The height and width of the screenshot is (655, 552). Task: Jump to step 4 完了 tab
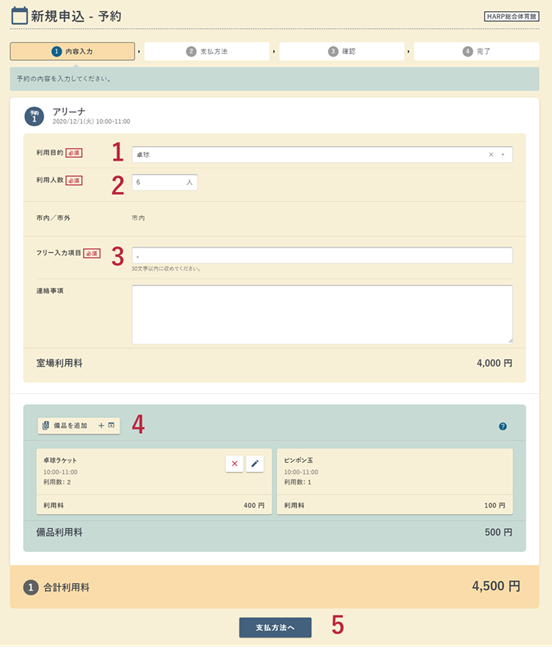point(476,51)
